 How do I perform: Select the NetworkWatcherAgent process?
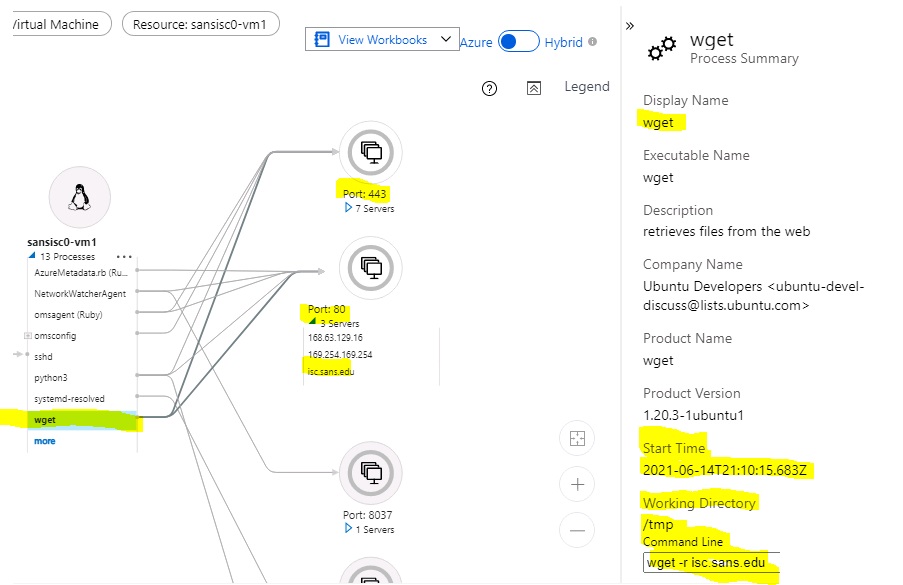pos(80,294)
